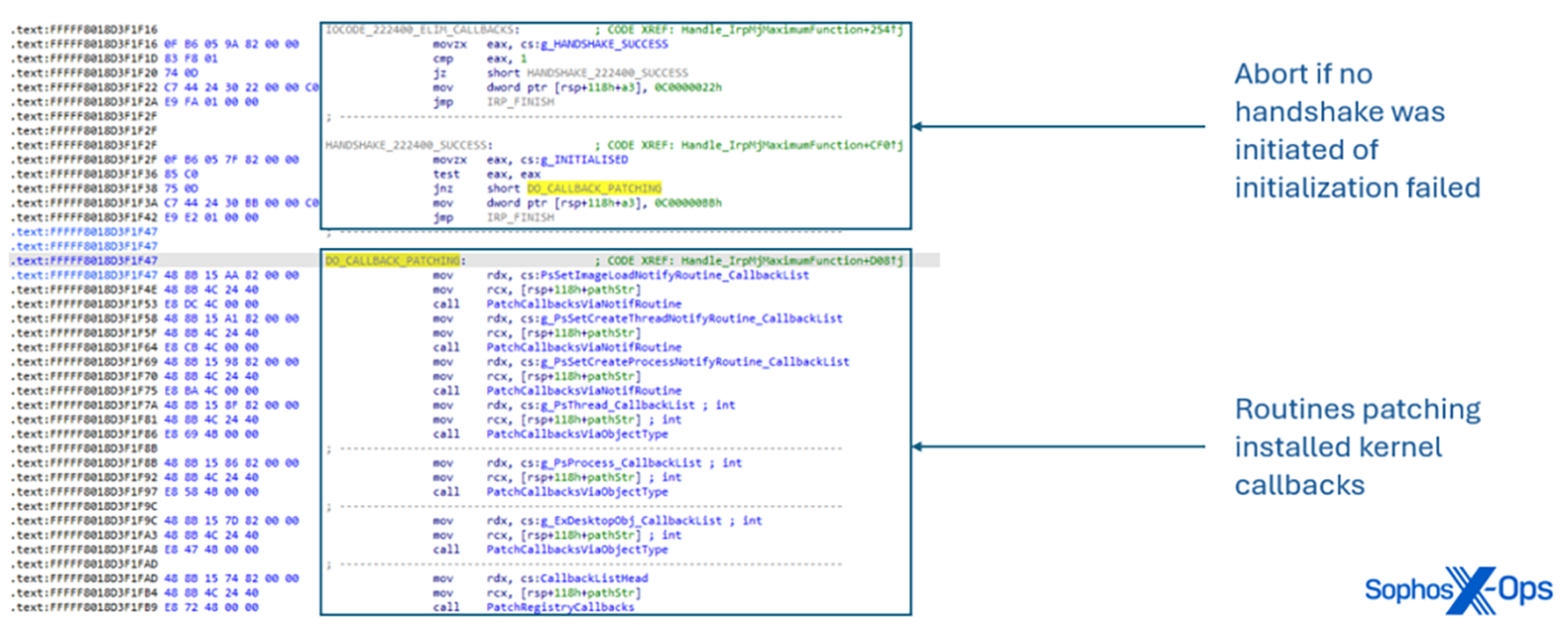Select address .text:FFFFF8018D3F1F22

84,87
